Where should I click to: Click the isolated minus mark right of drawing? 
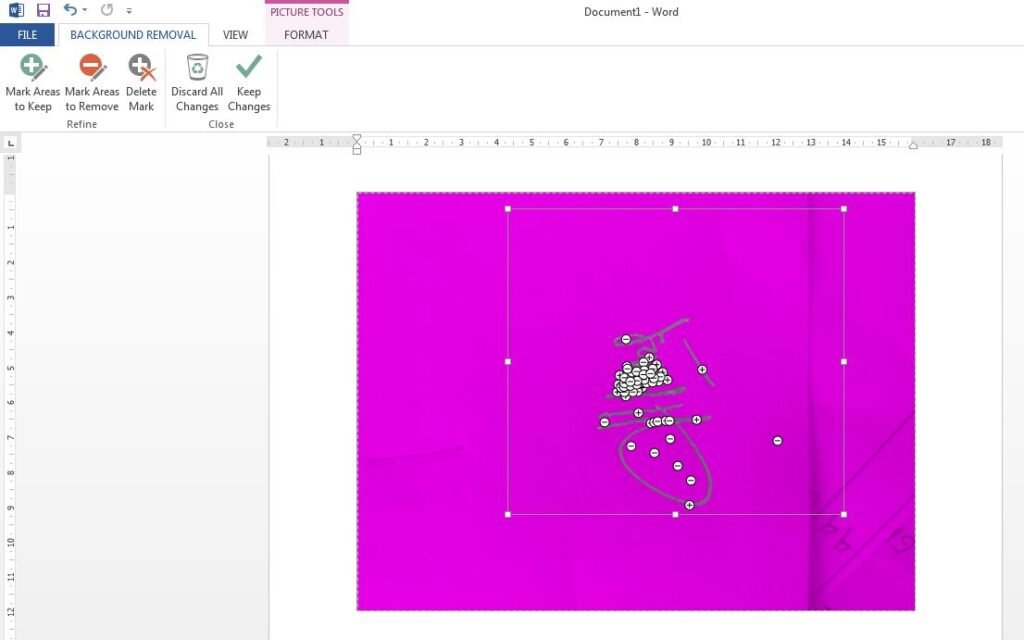point(777,441)
